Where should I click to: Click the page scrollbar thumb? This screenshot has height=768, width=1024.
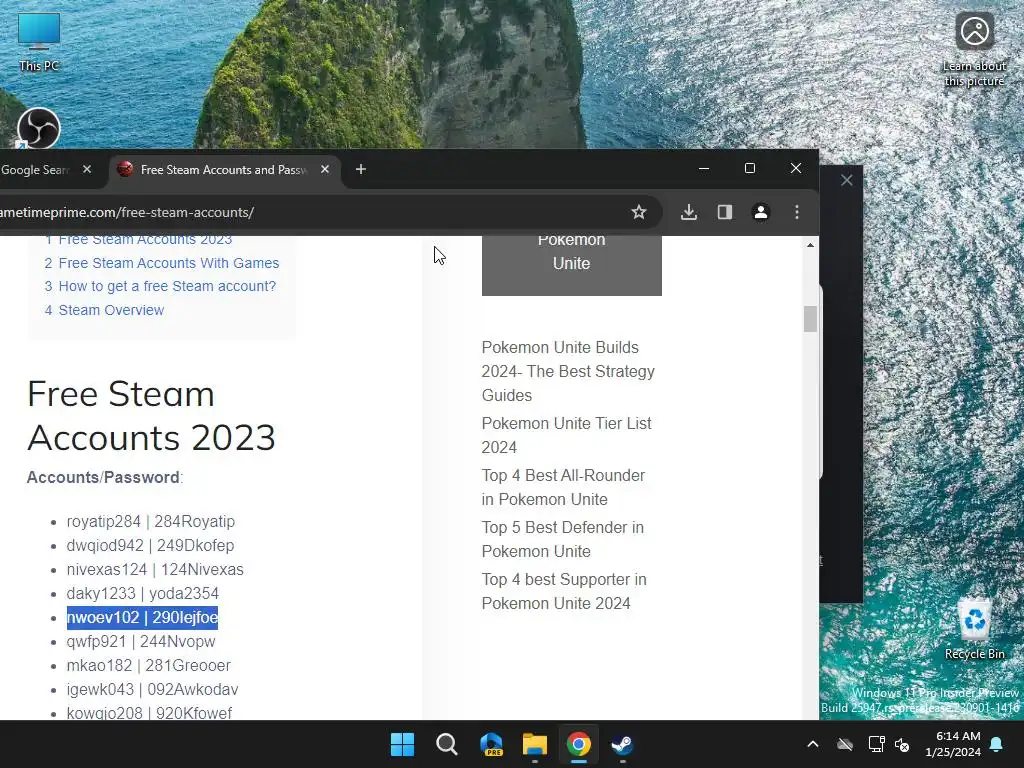(x=810, y=319)
